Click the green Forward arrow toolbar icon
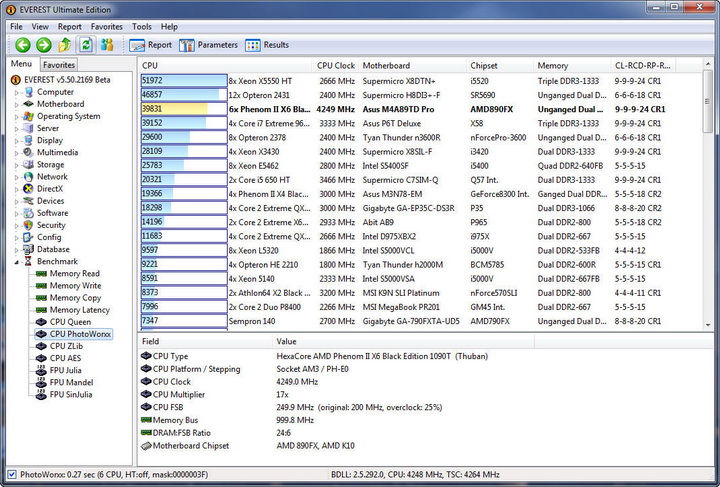Image resolution: width=720 pixels, height=487 pixels. pos(44,45)
